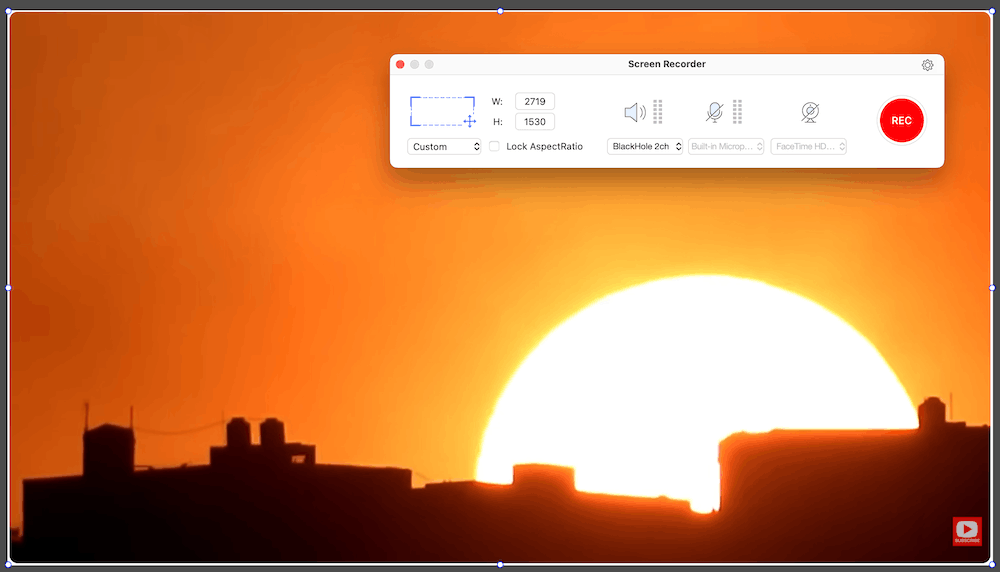Click the width field showing 2719
The height and width of the screenshot is (572, 1000).
pos(534,101)
